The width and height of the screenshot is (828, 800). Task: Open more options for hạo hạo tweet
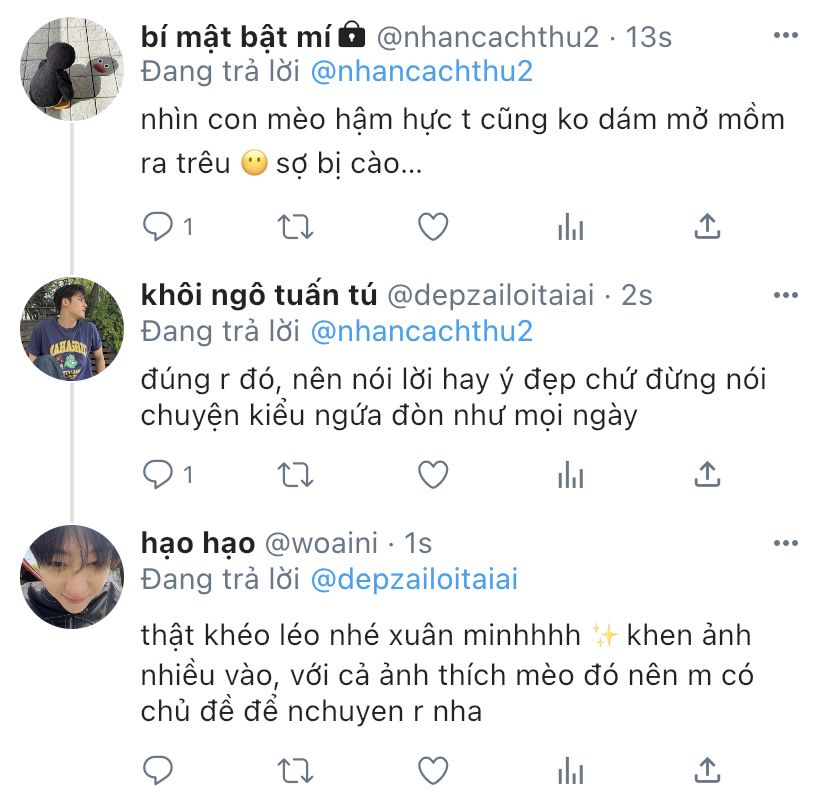[785, 543]
